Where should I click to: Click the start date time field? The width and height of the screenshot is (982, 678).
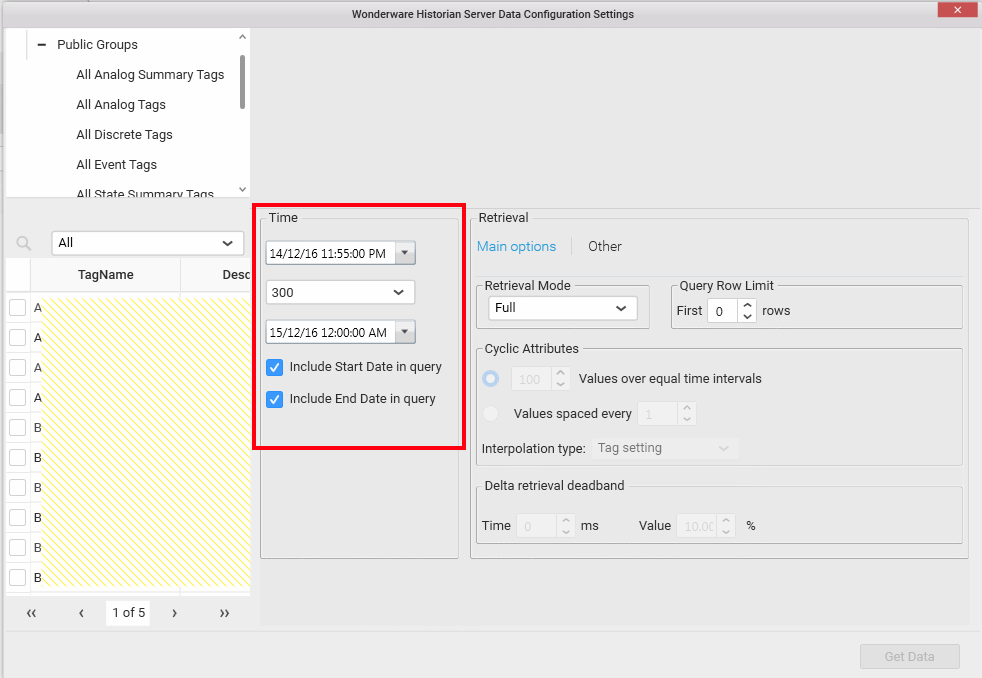331,253
